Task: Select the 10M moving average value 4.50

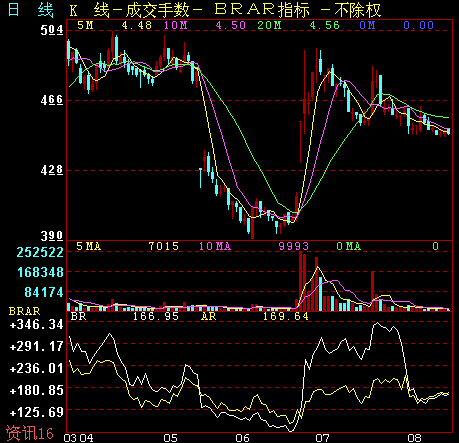Action: (x=231, y=25)
